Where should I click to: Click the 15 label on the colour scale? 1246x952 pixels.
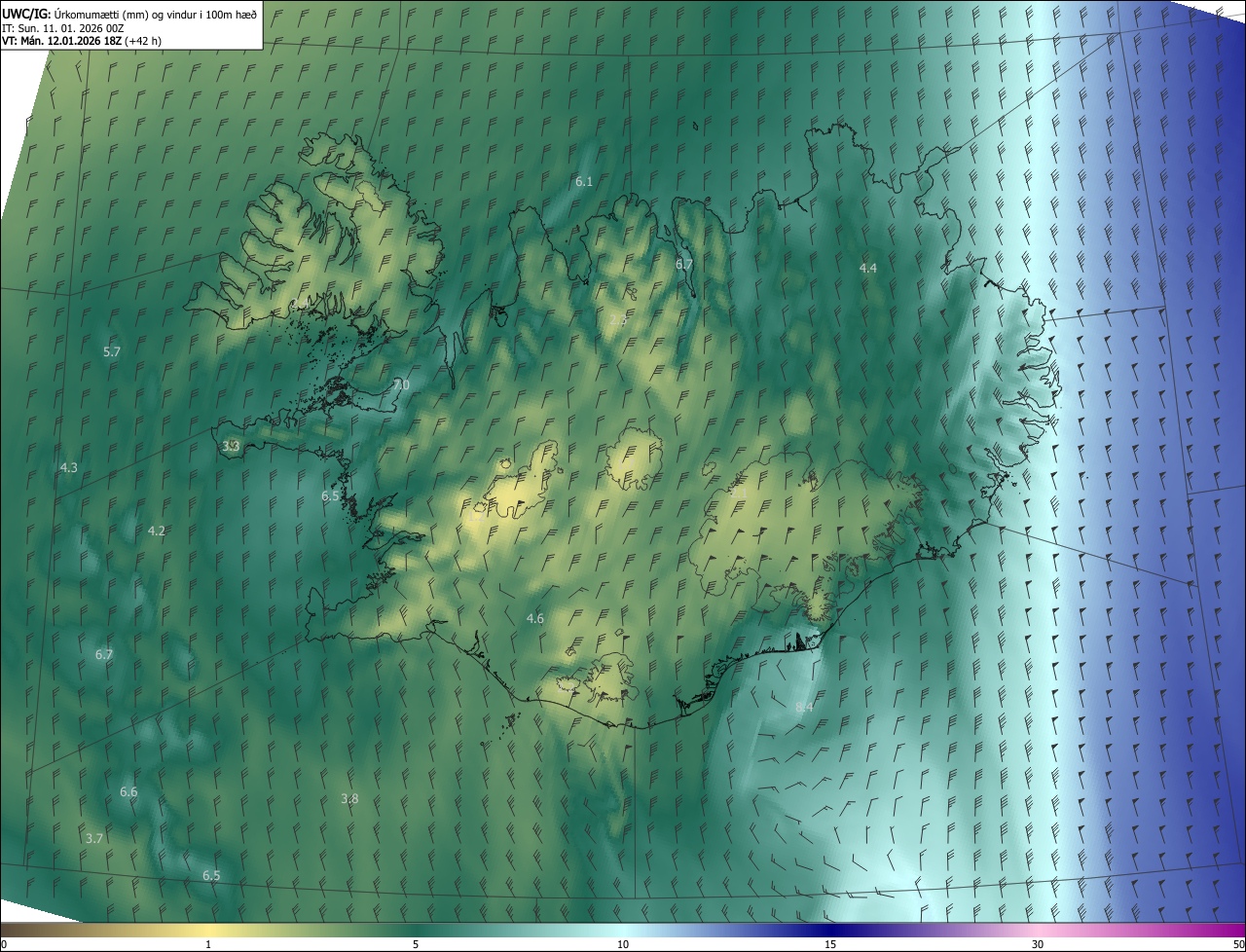coord(830,944)
